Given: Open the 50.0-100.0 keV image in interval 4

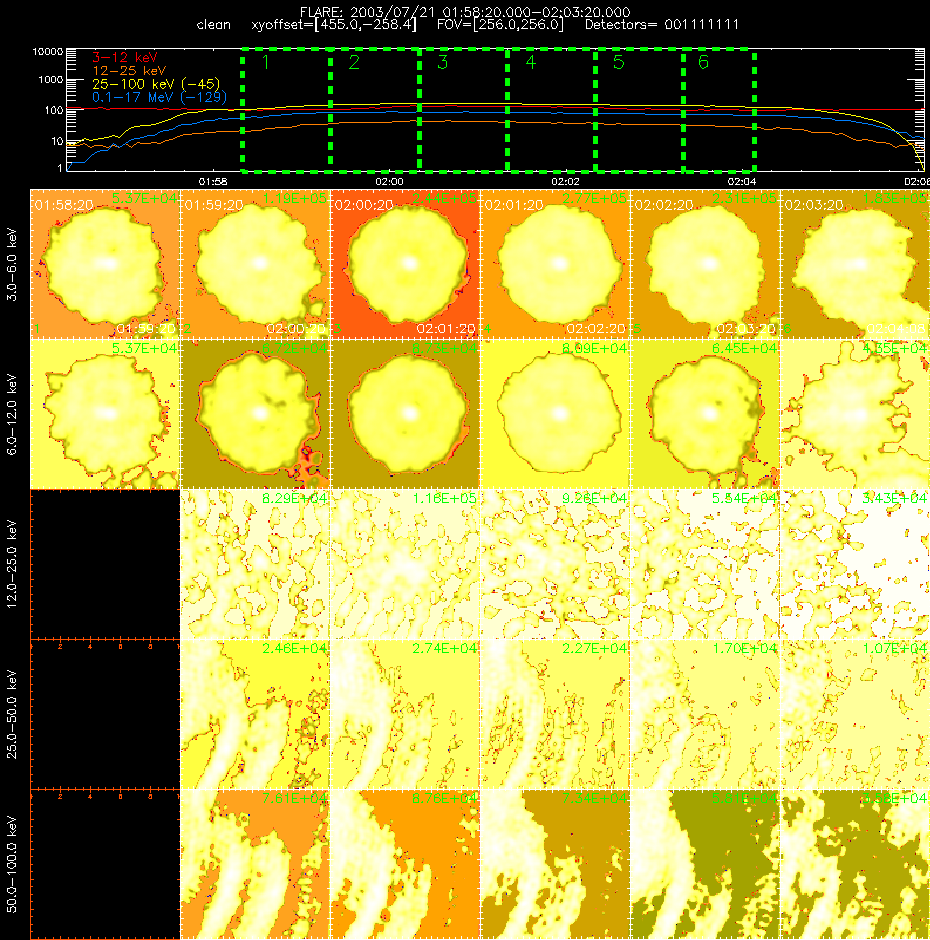Looking at the screenshot, I should [555, 864].
